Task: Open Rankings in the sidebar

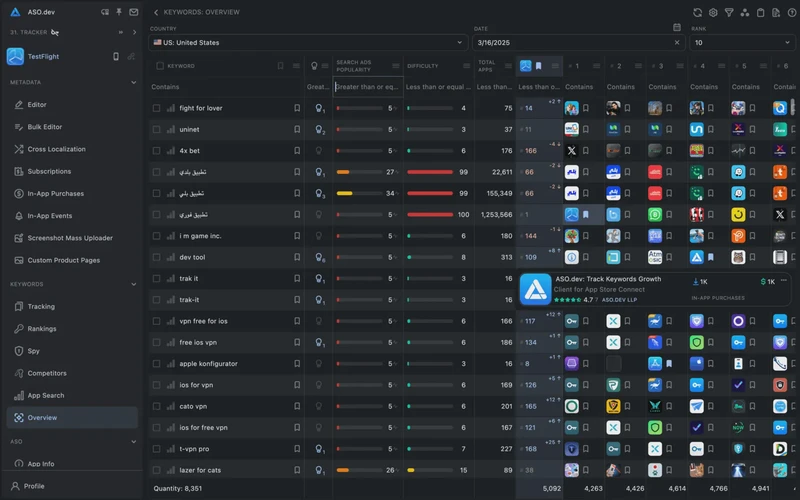Action: coord(41,328)
